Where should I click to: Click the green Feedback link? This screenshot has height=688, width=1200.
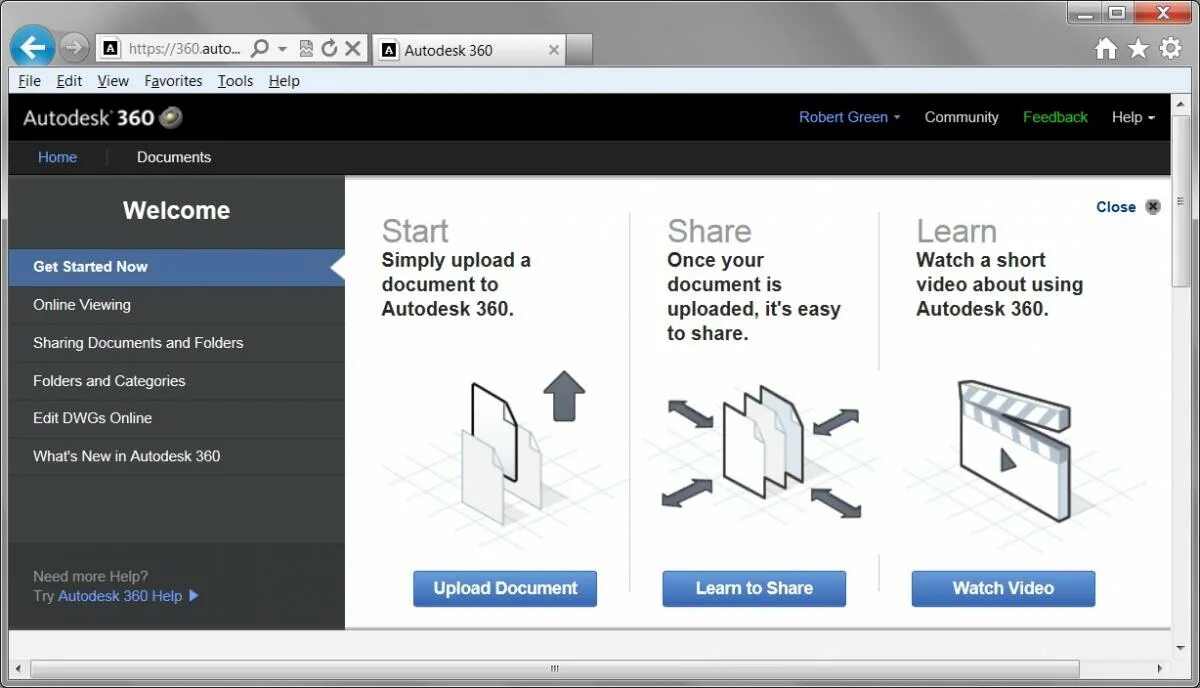click(x=1055, y=117)
